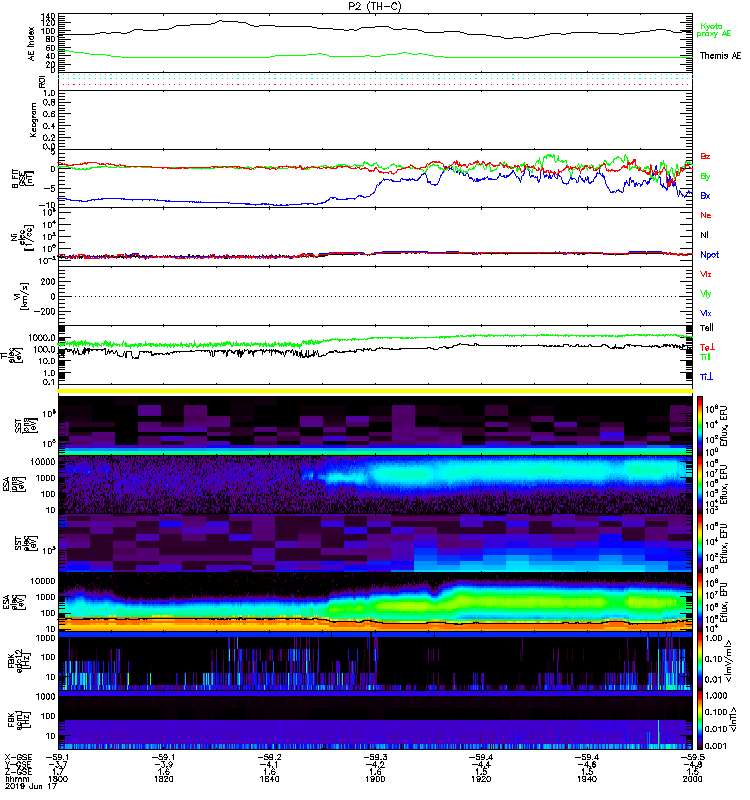Select the Themis AE legend label
Screen dimensions: 750x800
pyautogui.click(x=720, y=56)
